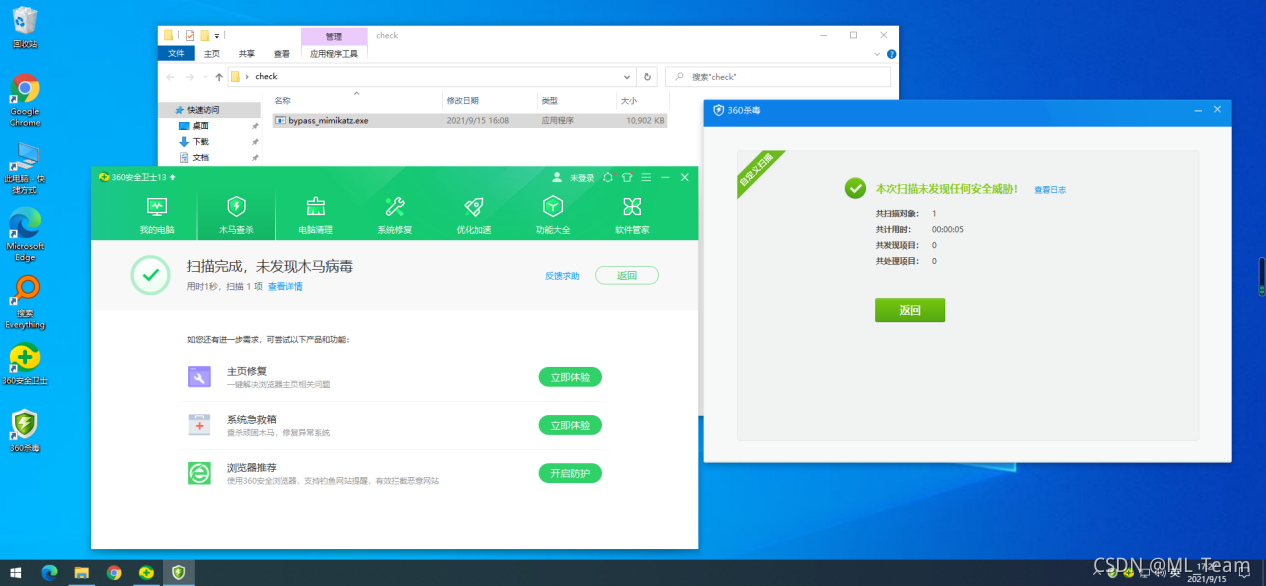Open the 360安全卫士 skin (shirt) icon
Image resolution: width=1266 pixels, height=586 pixels.
click(x=627, y=177)
